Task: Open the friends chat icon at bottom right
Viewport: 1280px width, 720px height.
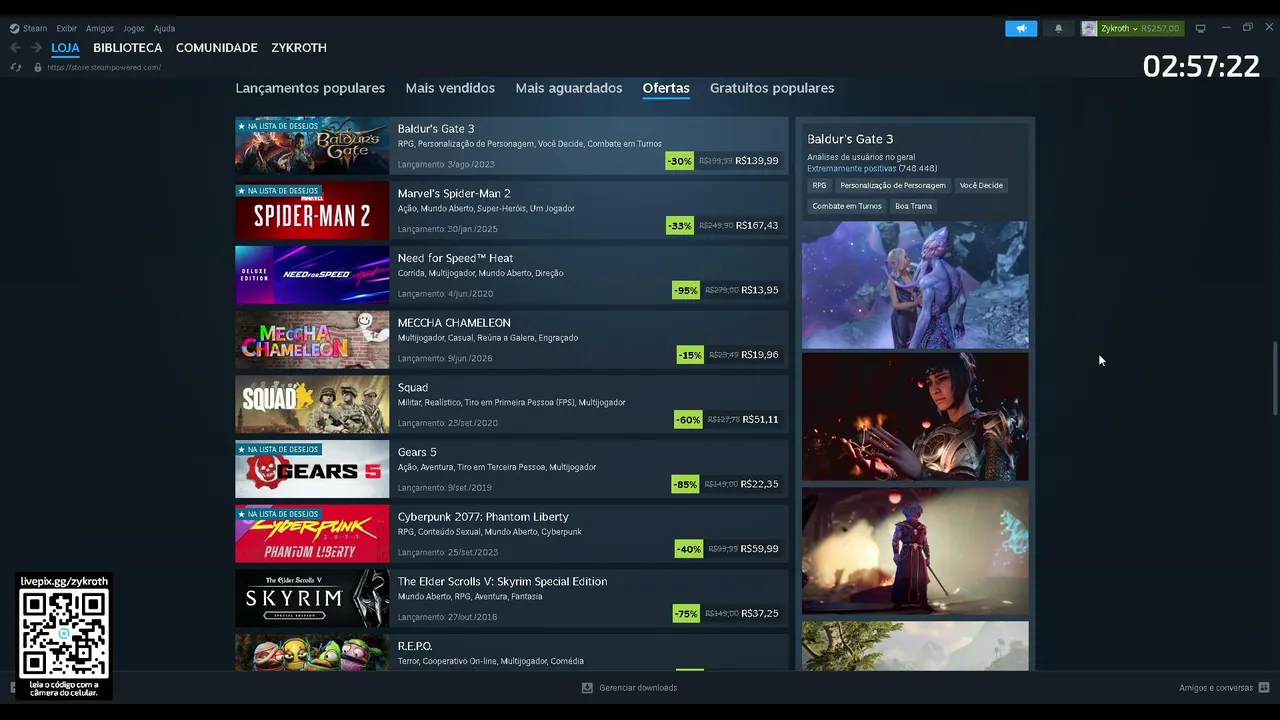Action: point(1264,688)
